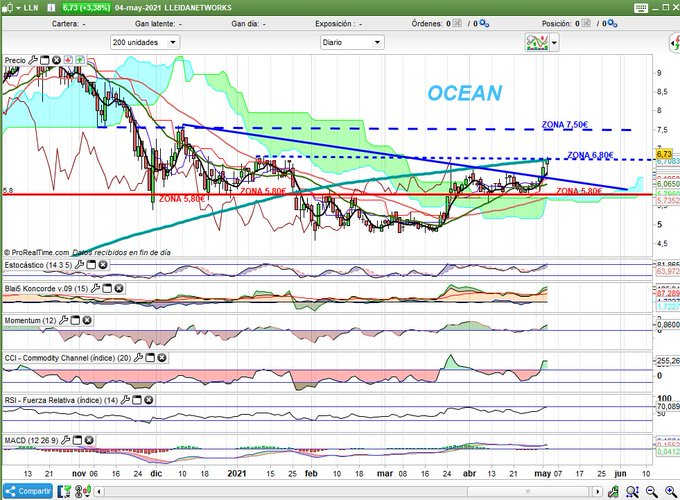680x500 pixels.
Task: Maximize the Estocástico indicator panel
Action: (x=91, y=265)
